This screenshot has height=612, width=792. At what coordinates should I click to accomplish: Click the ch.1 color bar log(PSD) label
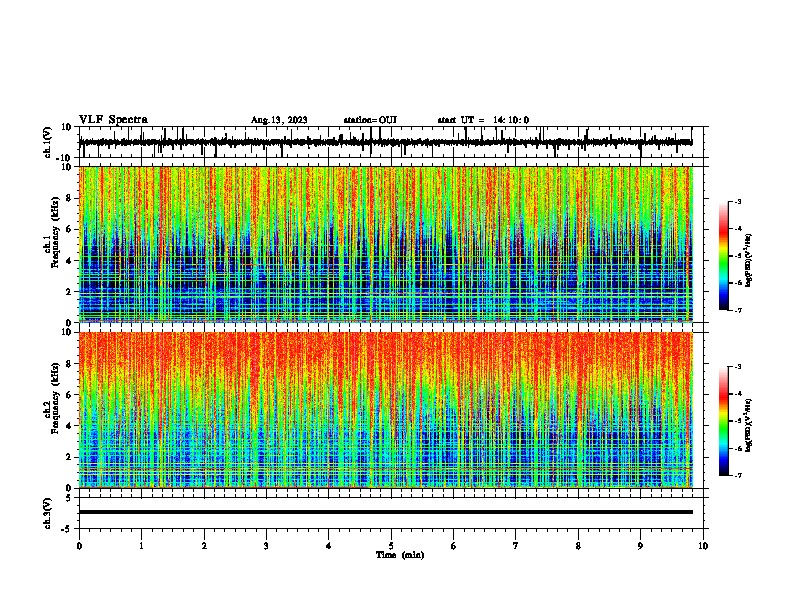(748, 261)
